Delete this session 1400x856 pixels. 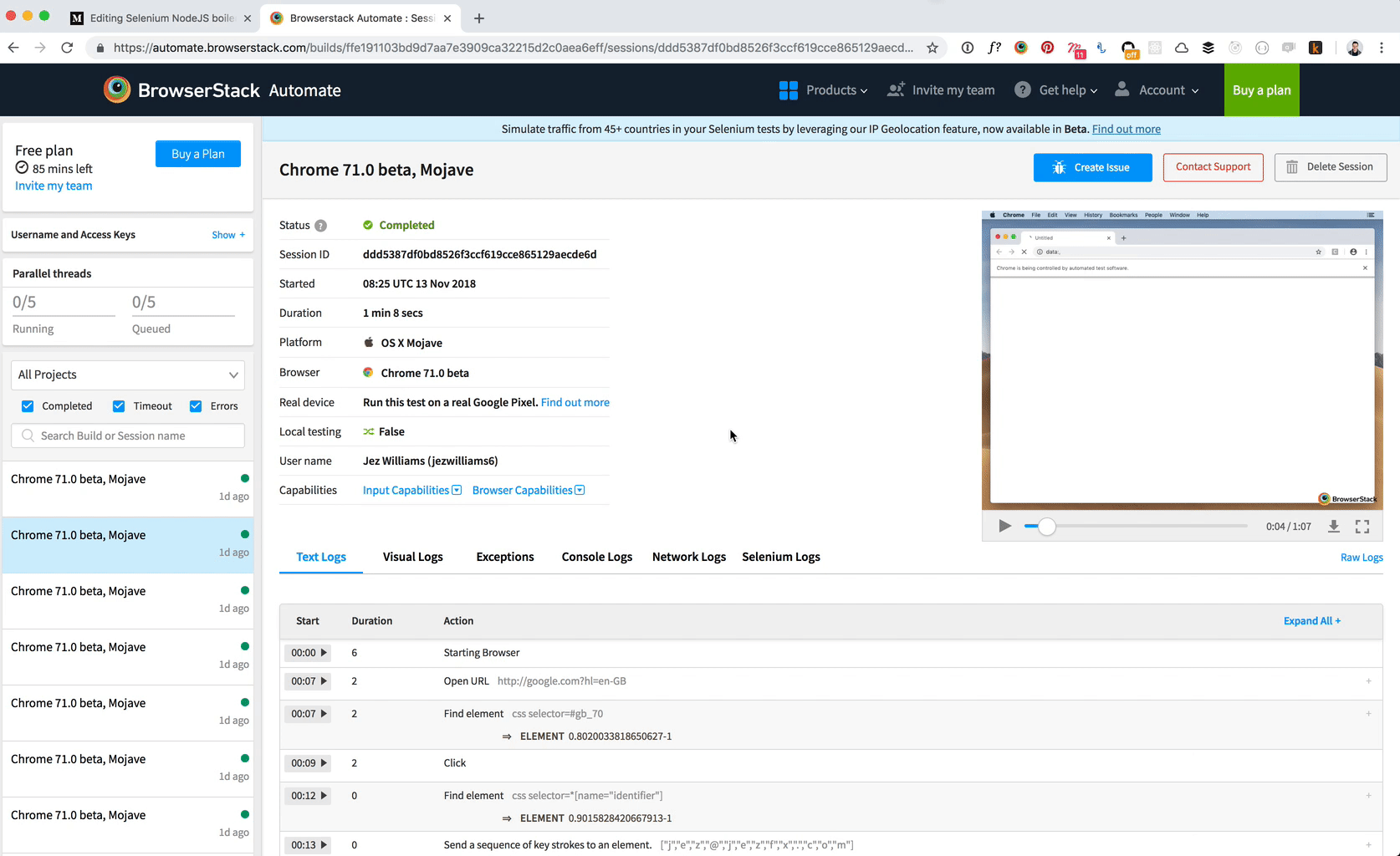pos(1331,167)
